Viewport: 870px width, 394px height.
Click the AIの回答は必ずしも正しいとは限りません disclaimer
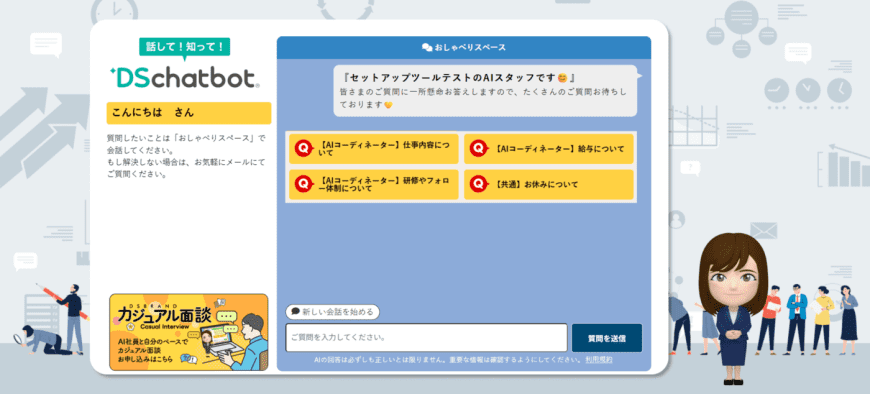coord(448,360)
